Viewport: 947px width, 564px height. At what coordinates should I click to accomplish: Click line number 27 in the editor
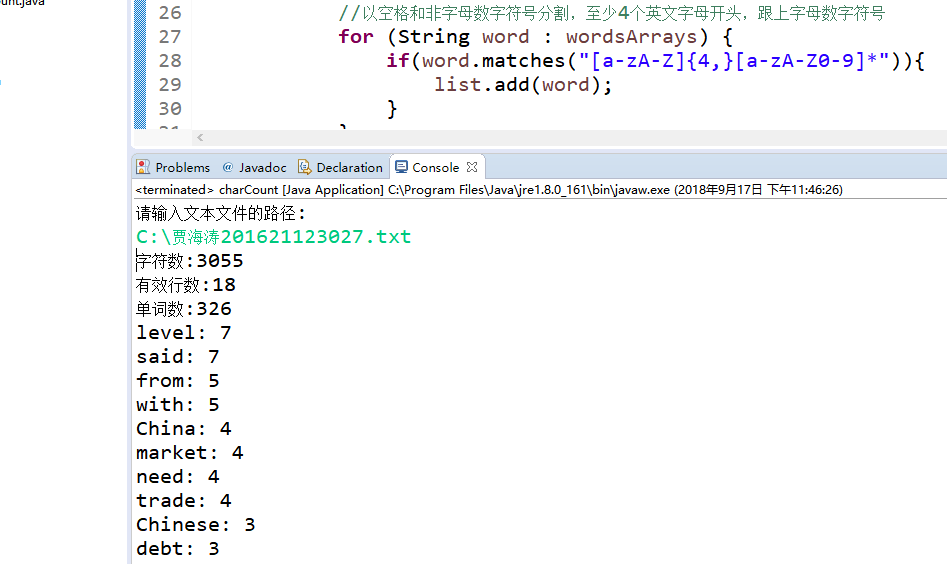[x=170, y=37]
